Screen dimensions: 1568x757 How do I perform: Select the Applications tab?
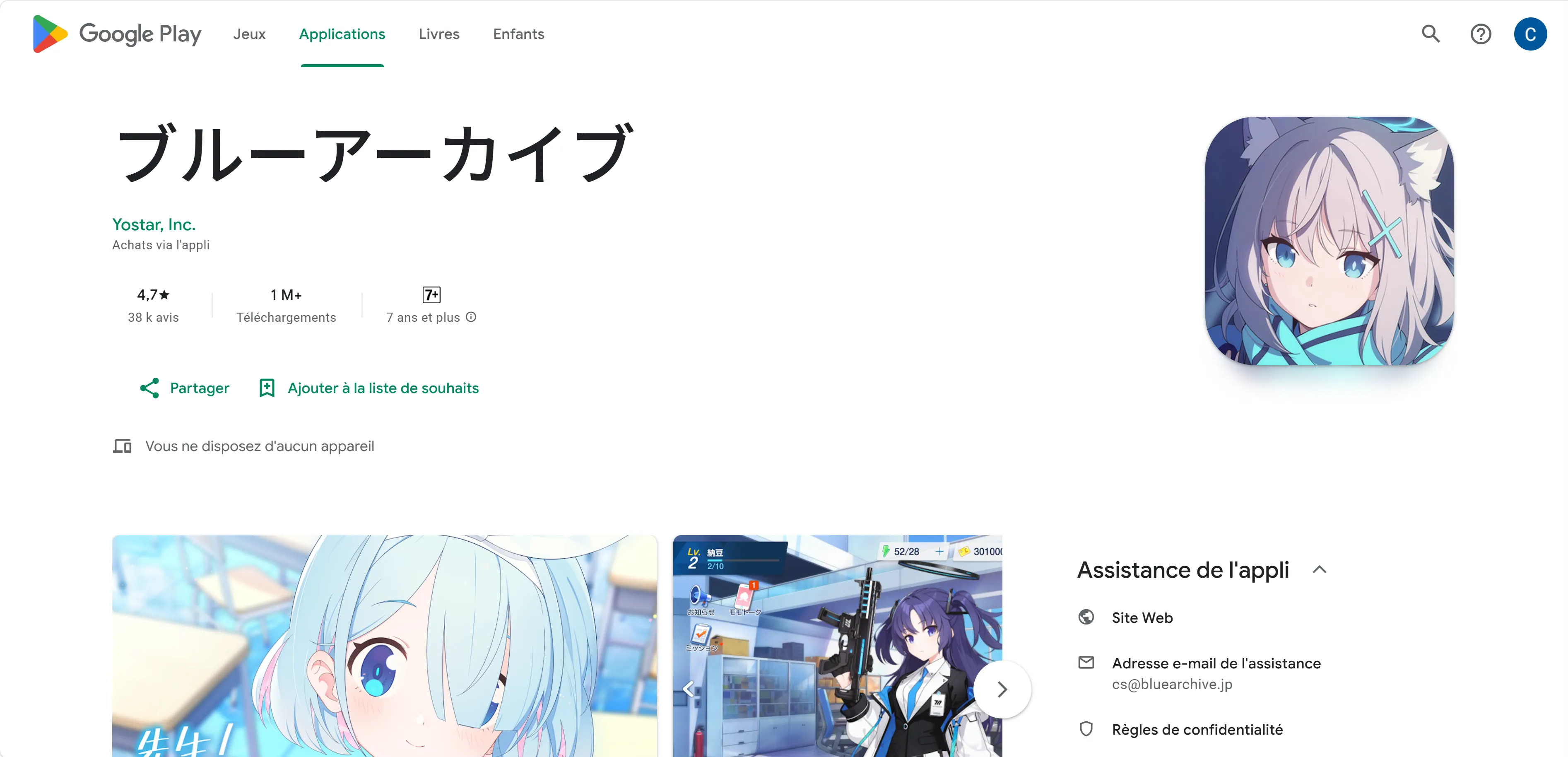point(342,34)
